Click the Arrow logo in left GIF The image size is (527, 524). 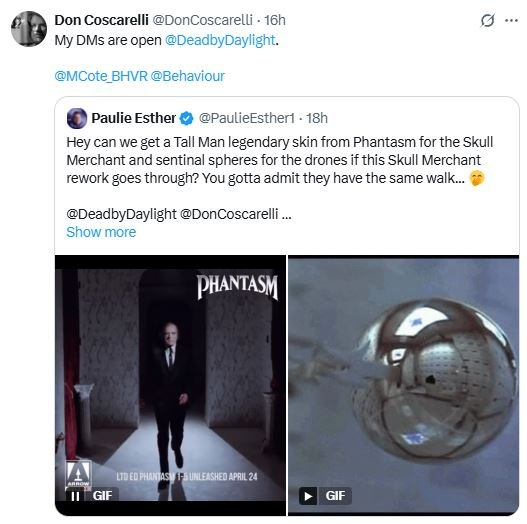[x=78, y=473]
